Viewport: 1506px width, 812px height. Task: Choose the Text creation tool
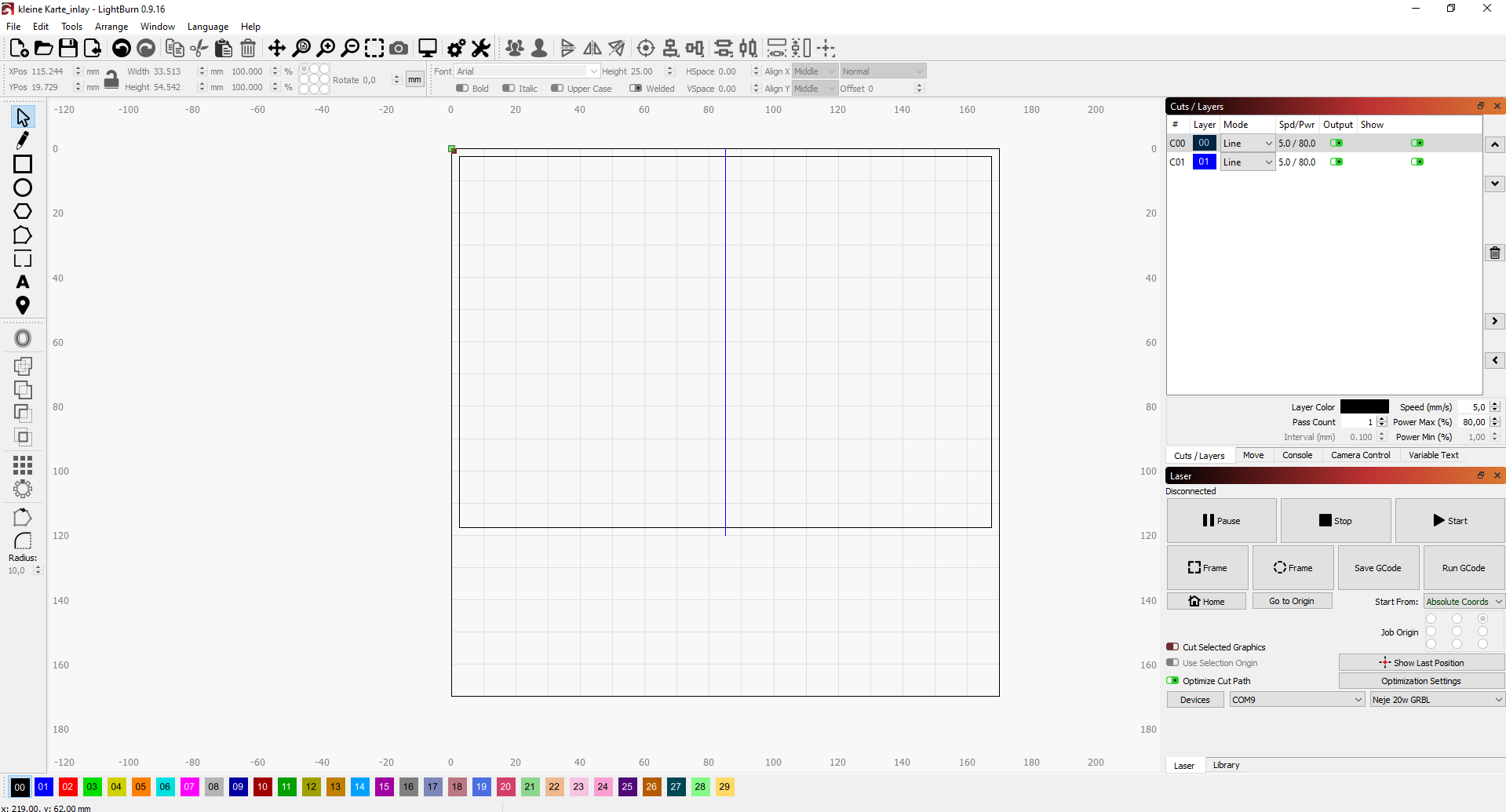(23, 282)
